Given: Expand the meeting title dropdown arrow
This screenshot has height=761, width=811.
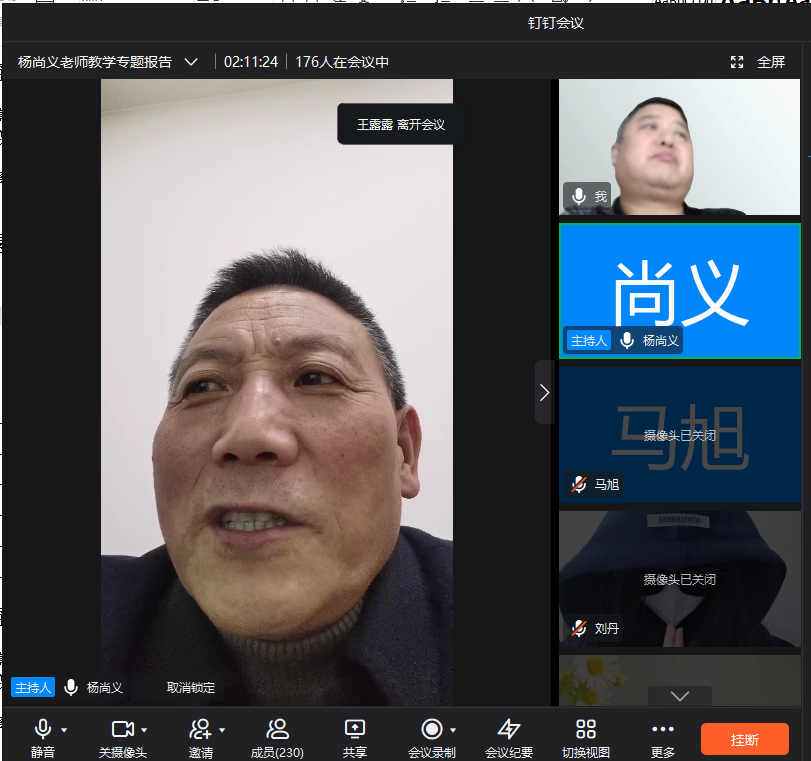Looking at the screenshot, I should (191, 62).
